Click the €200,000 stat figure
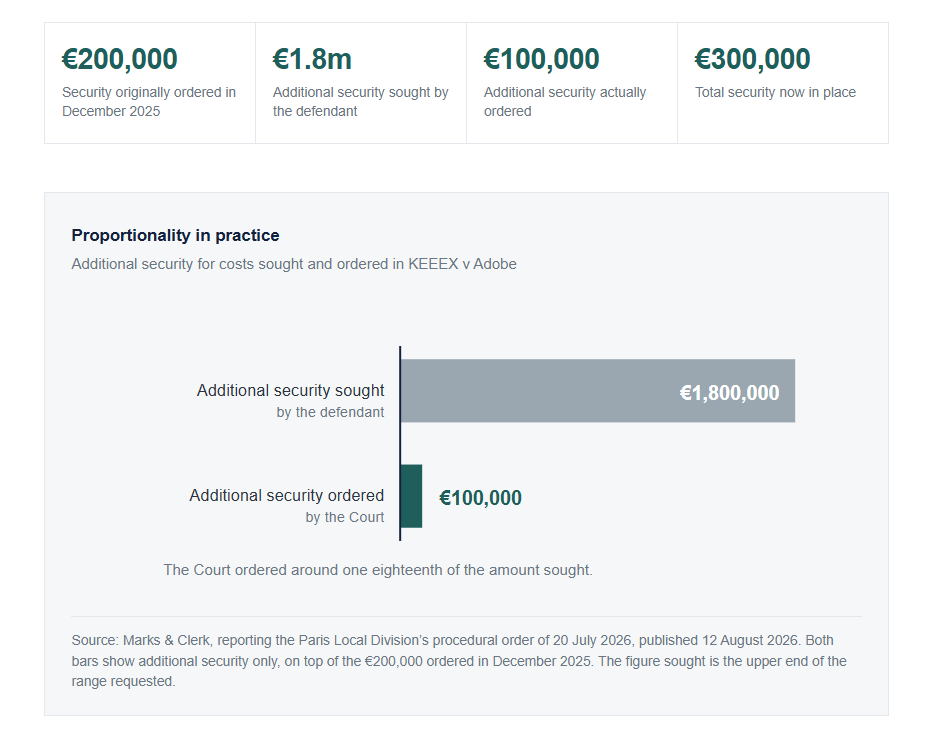The width and height of the screenshot is (934, 732). coord(120,59)
